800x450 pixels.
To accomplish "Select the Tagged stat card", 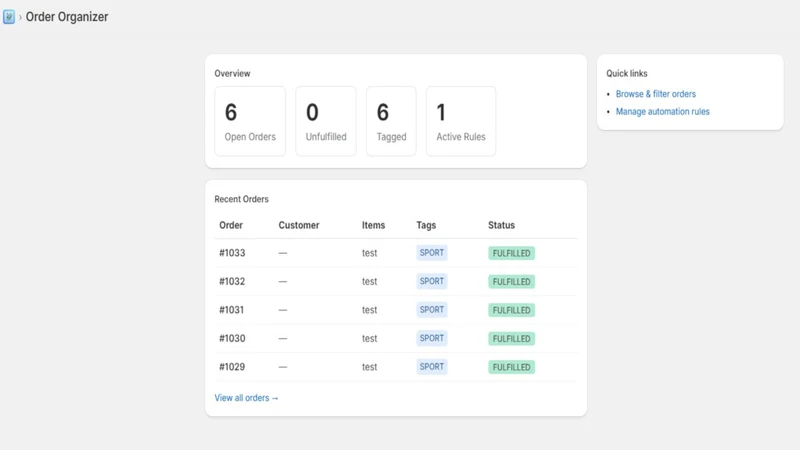I will tap(391, 121).
